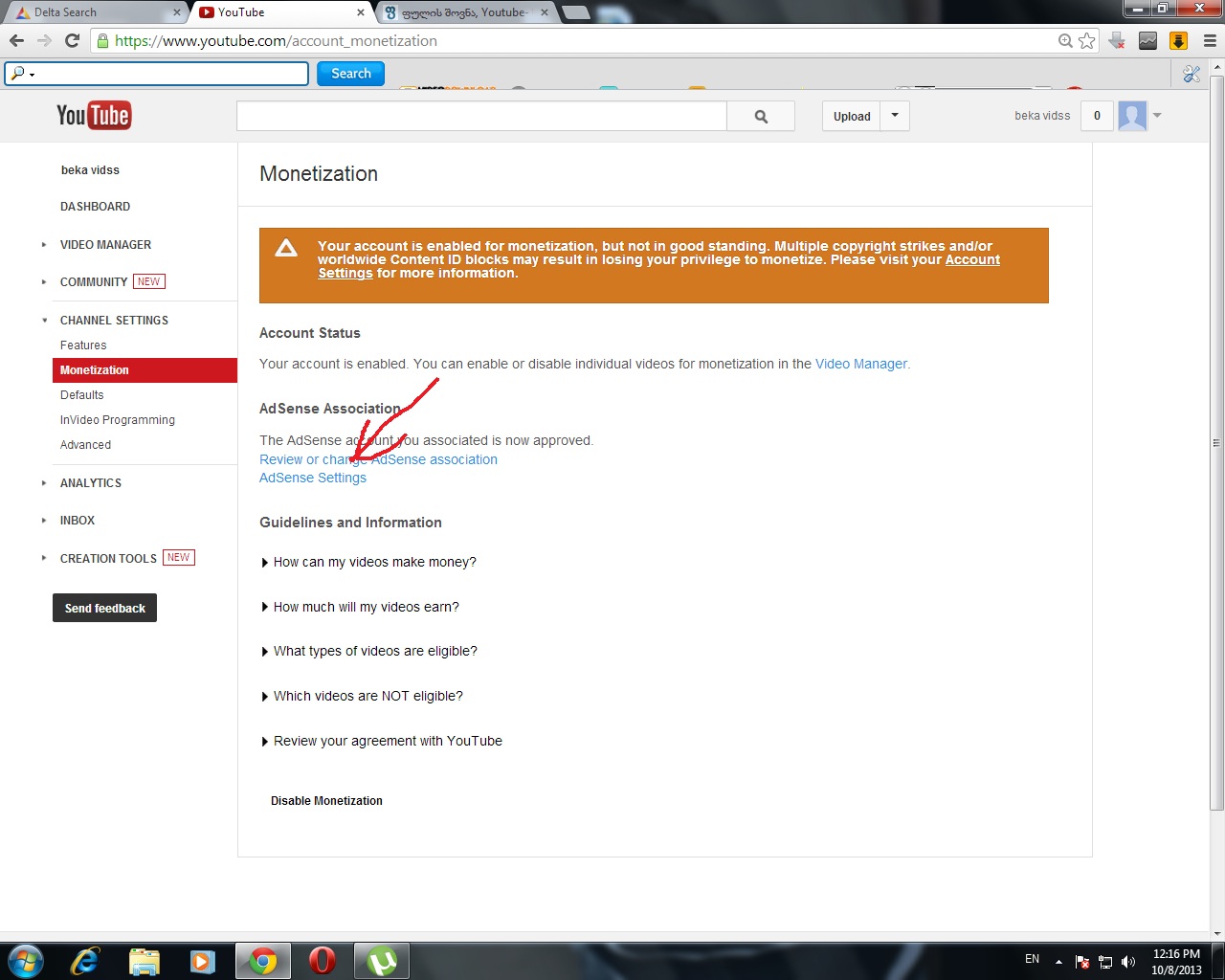Click the YouTube search magnifier button
Screen dimensions: 1225x980
[x=761, y=116]
